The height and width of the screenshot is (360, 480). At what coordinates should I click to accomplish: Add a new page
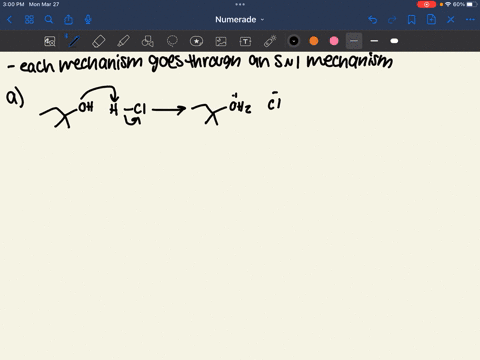coord(431,20)
